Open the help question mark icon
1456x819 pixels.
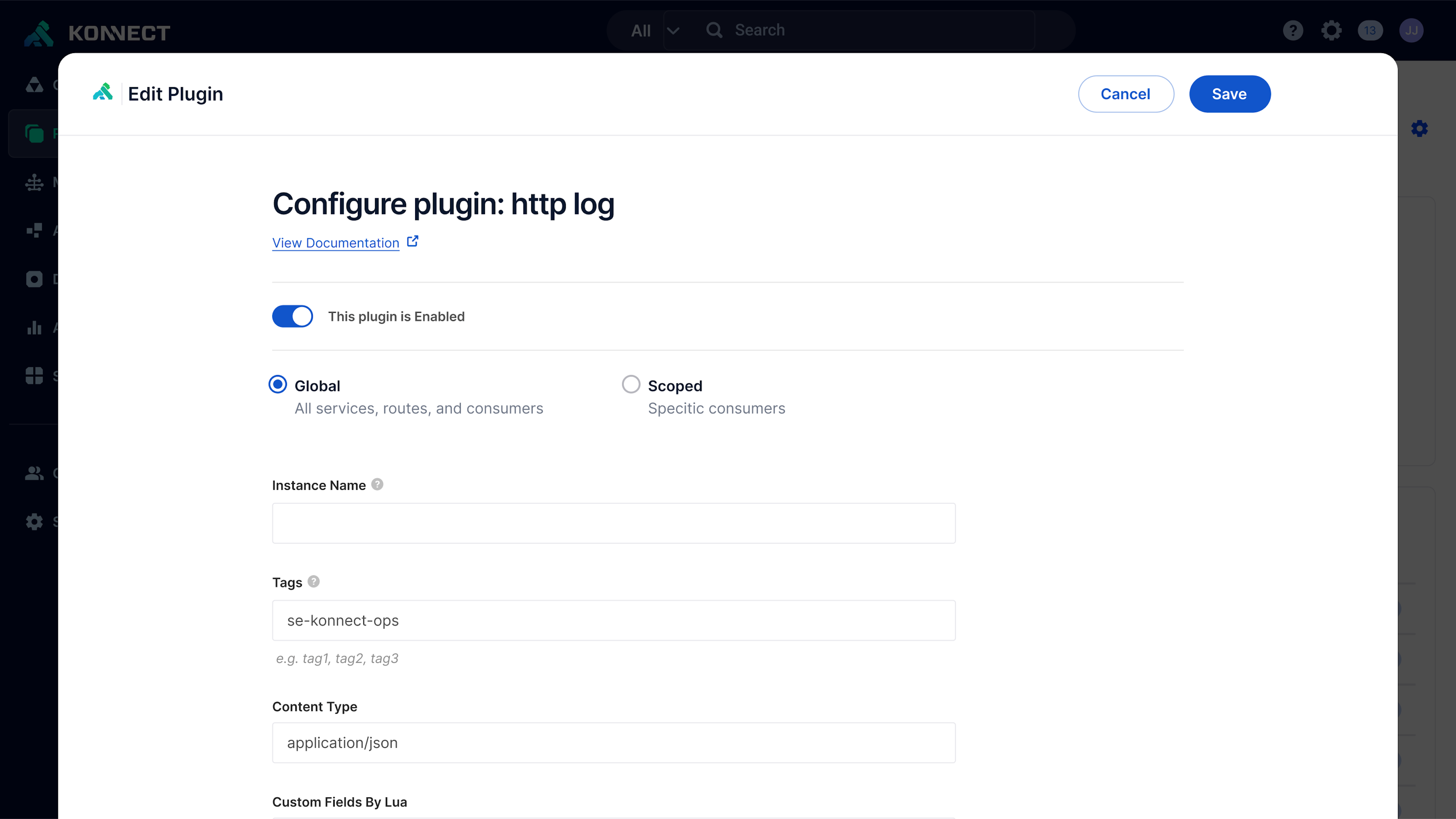[1293, 30]
